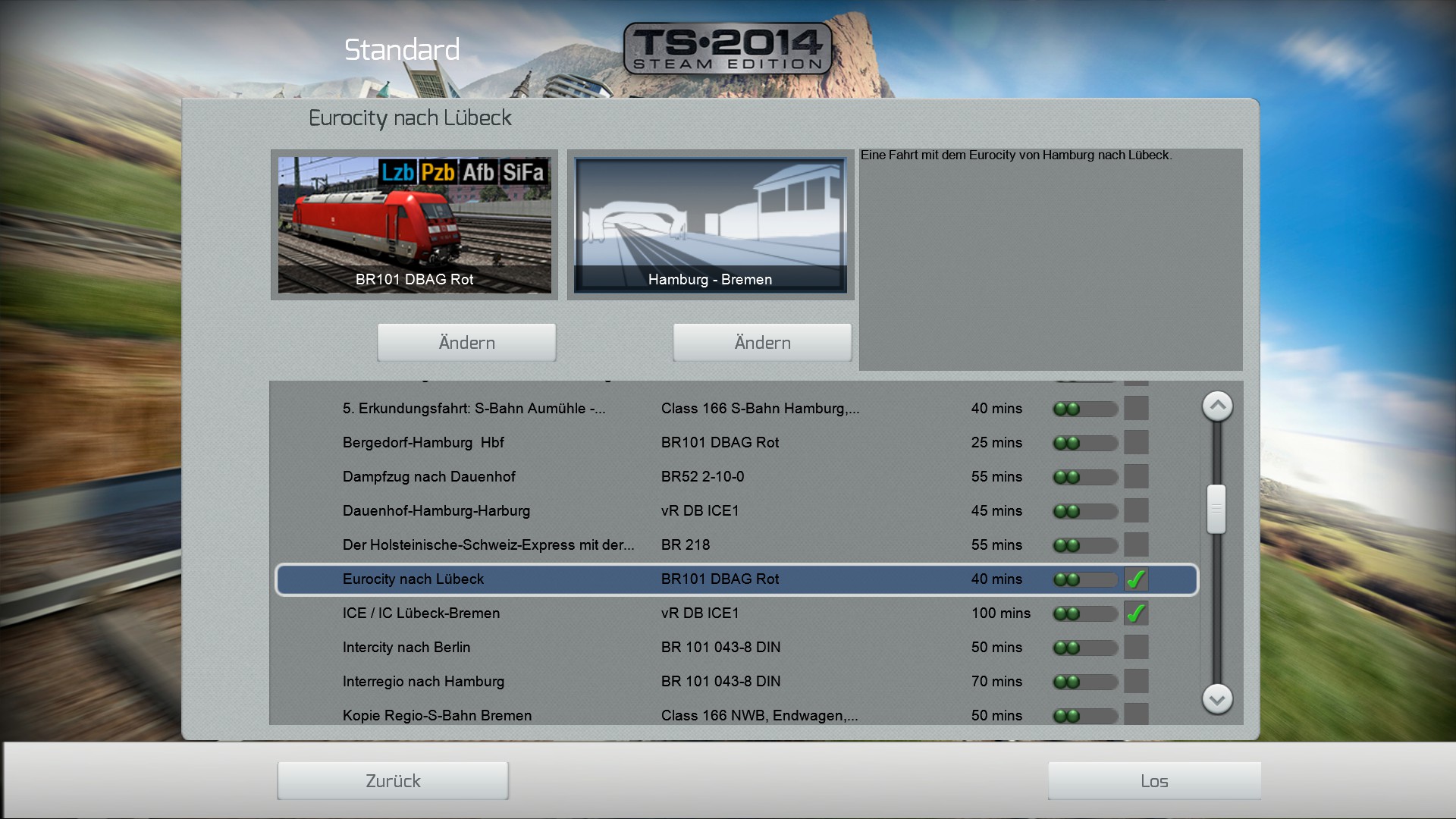Toggle completion box for Interregio nach Hamburg

coord(1135,682)
